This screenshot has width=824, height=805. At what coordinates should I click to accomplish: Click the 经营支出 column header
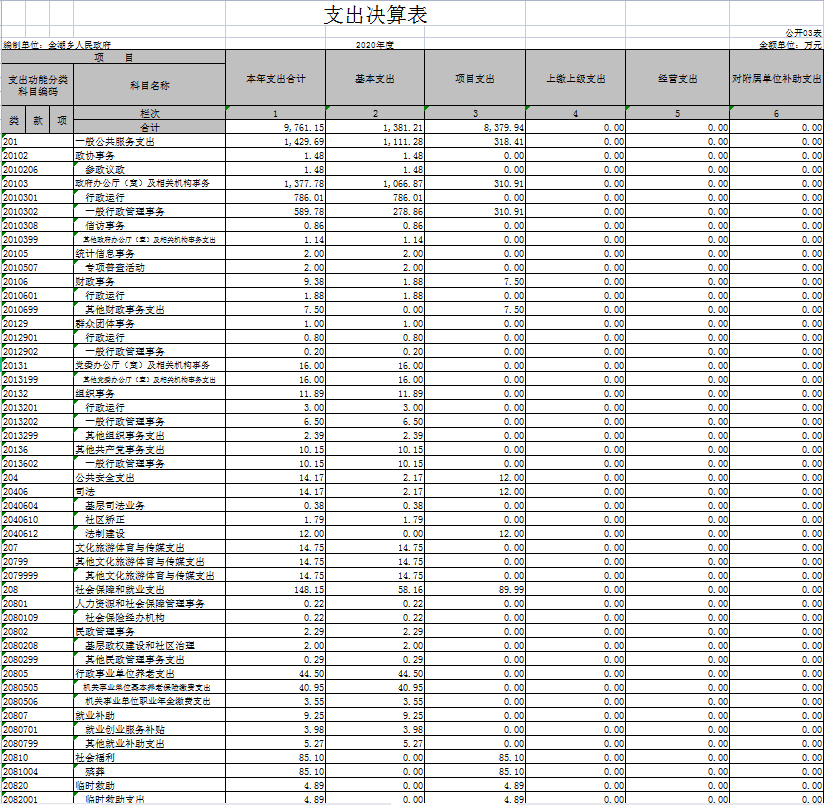coord(677,78)
